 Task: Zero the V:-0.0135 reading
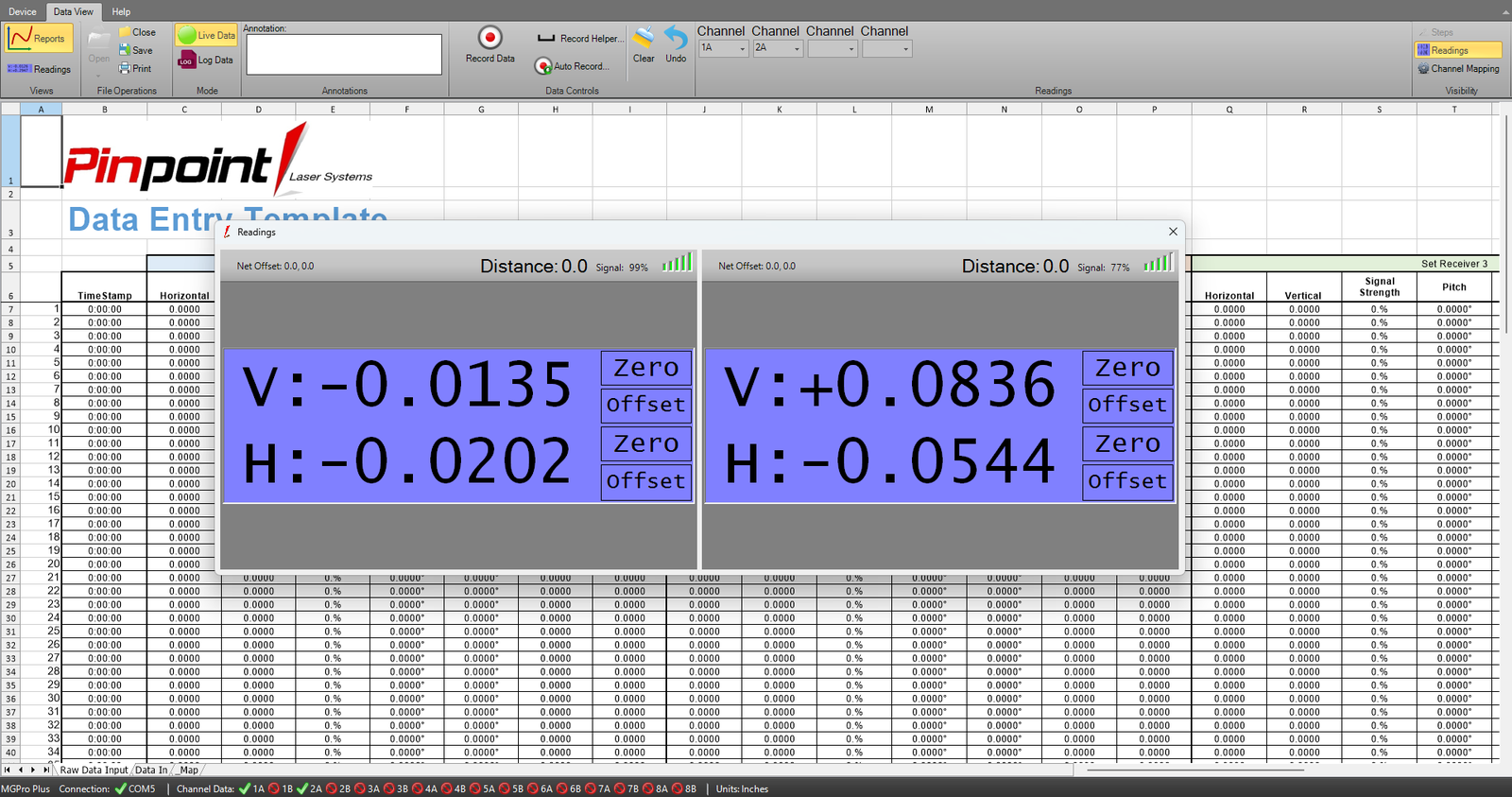click(646, 368)
